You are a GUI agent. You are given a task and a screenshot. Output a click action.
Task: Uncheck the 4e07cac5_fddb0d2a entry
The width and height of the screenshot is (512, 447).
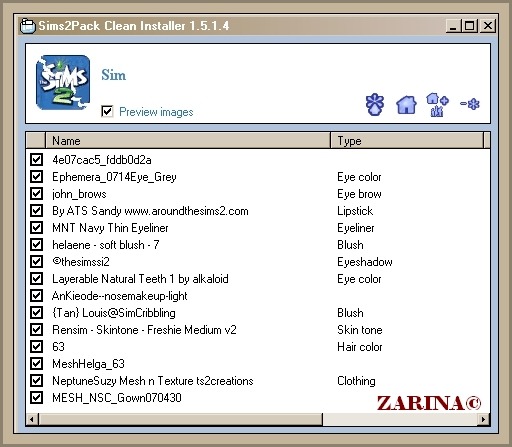(36, 160)
